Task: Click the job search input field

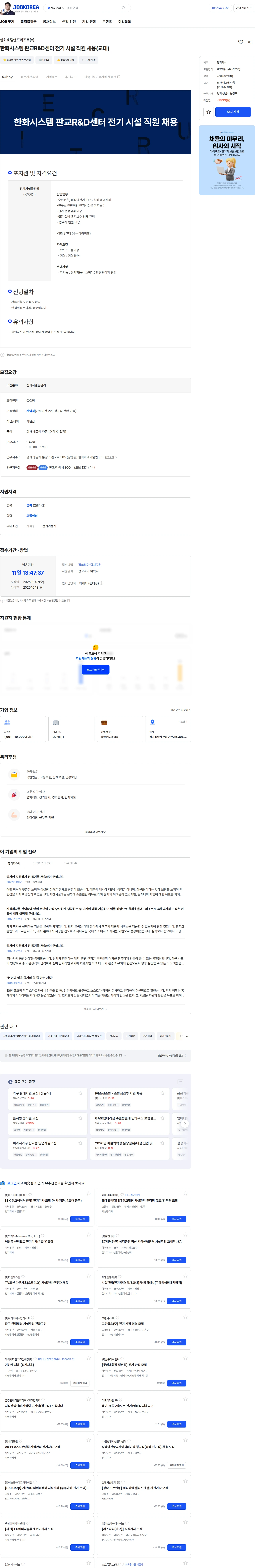Action: click(92, 8)
